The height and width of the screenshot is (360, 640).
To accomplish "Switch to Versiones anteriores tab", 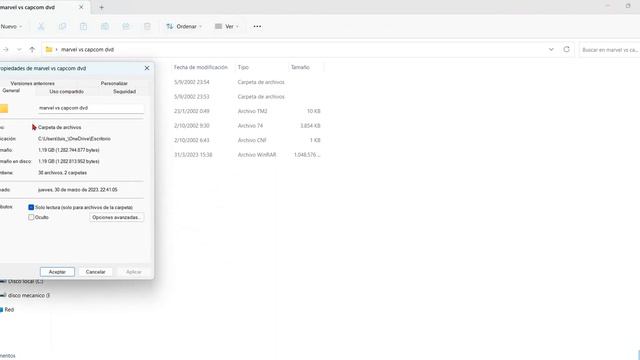I will tap(33, 83).
